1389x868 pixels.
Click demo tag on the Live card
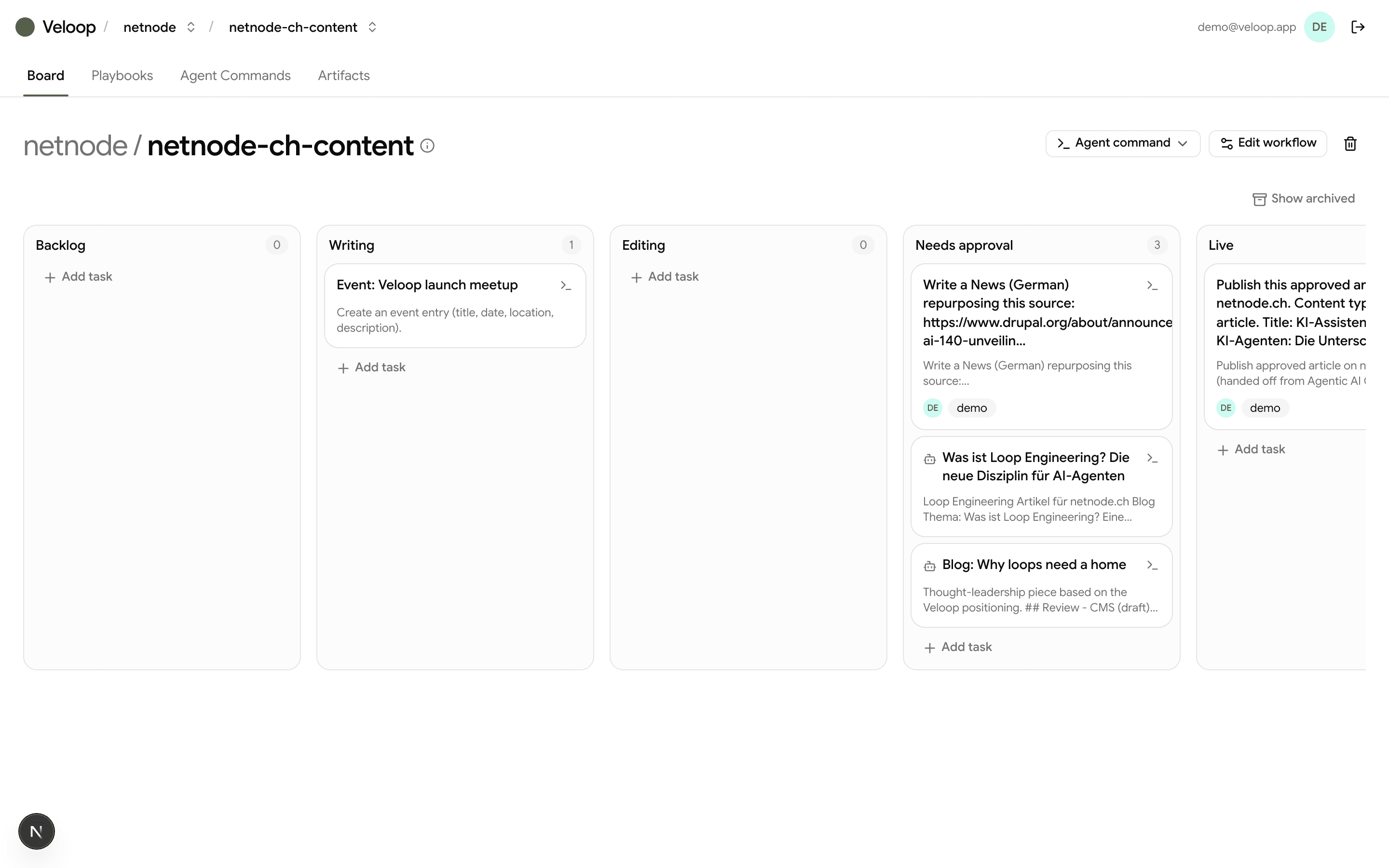tap(1265, 408)
